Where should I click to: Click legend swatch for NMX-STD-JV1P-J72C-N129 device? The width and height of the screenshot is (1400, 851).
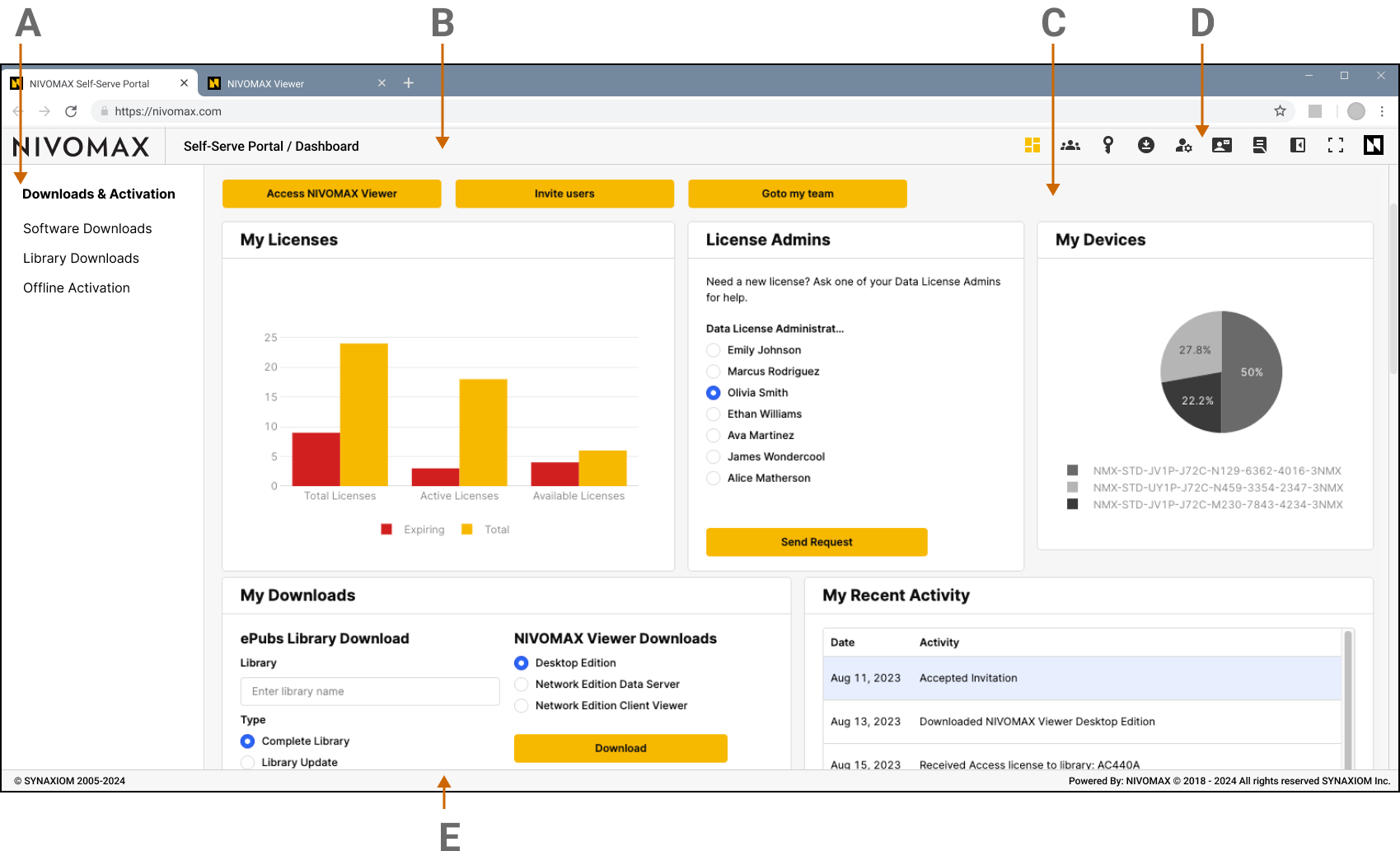click(x=1073, y=470)
